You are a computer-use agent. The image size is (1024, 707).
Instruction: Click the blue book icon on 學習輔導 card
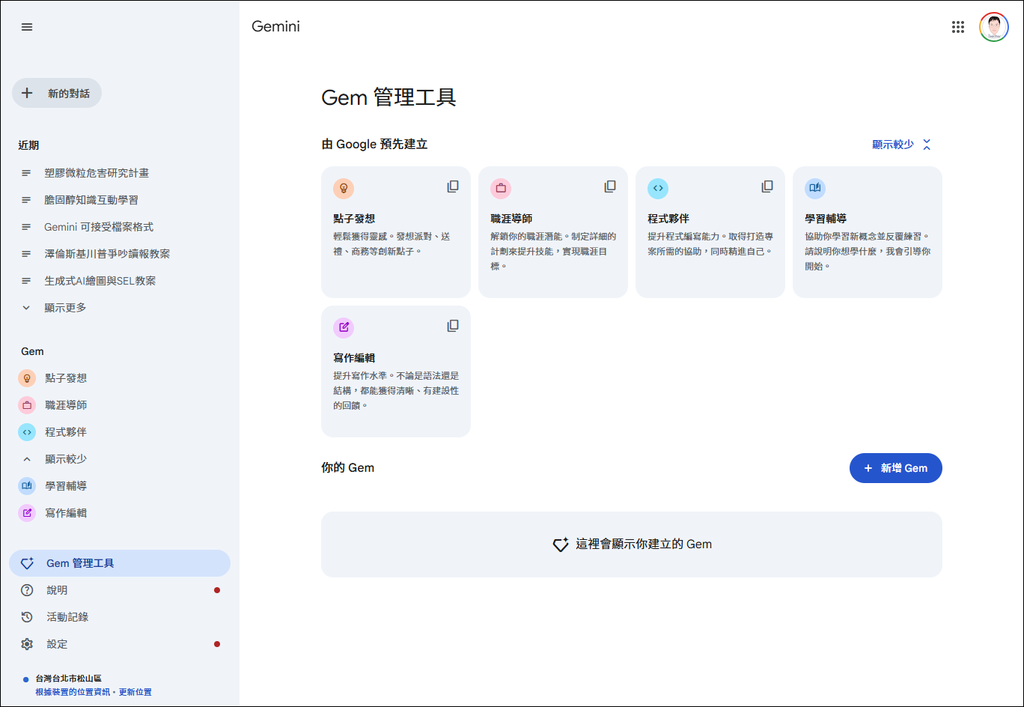815,188
